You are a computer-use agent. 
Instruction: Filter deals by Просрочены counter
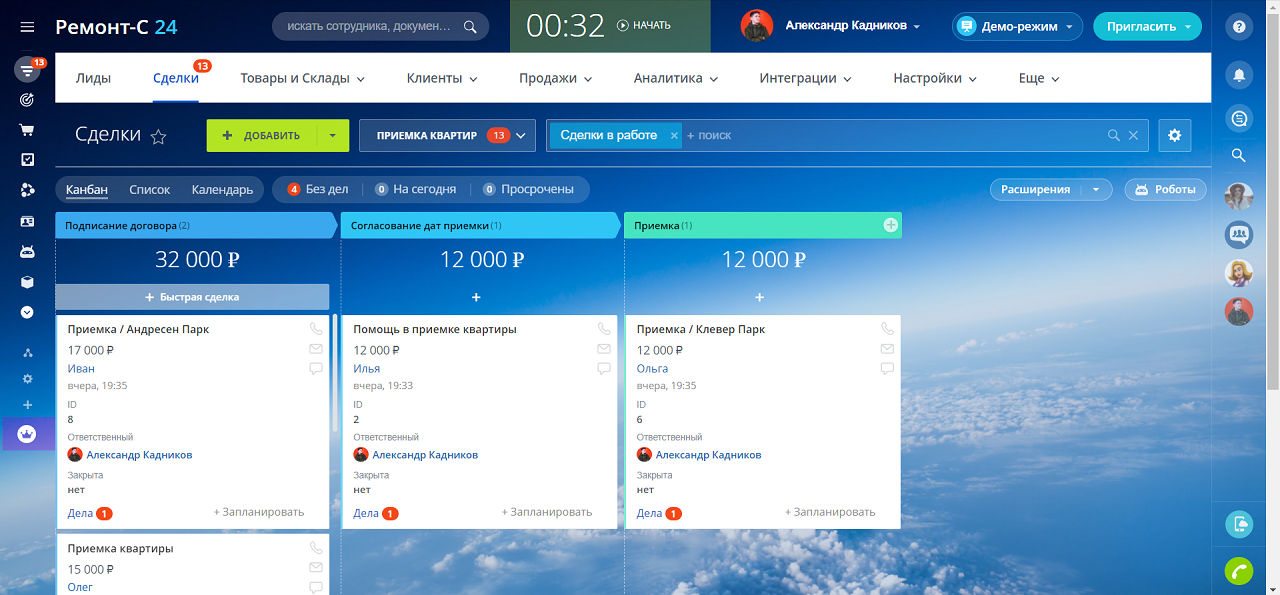pyautogui.click(x=528, y=189)
